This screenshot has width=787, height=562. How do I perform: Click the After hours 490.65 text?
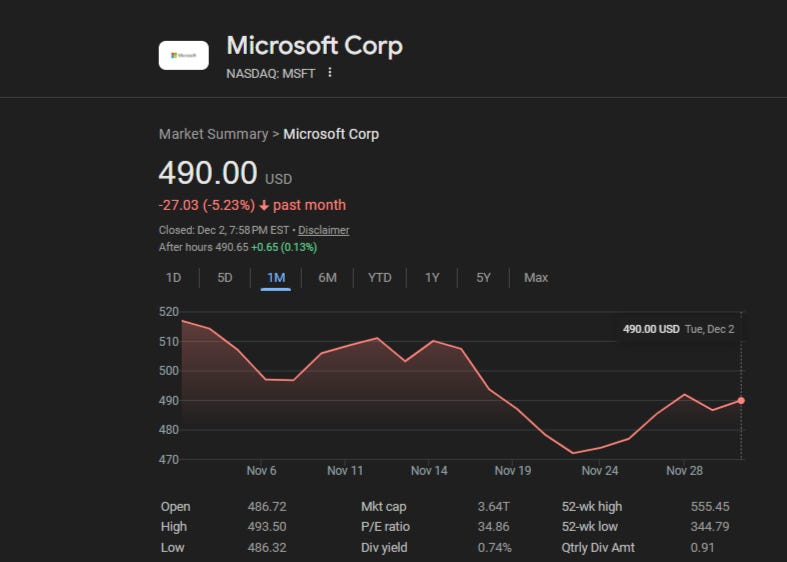click(203, 247)
